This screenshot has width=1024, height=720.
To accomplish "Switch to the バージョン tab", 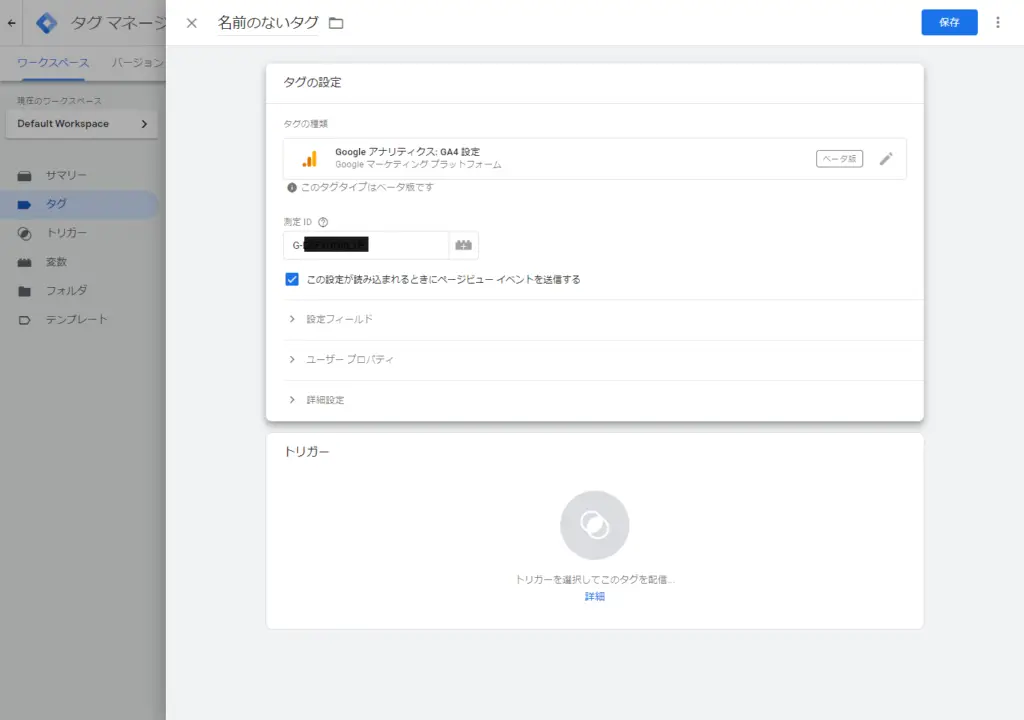I will (137, 63).
